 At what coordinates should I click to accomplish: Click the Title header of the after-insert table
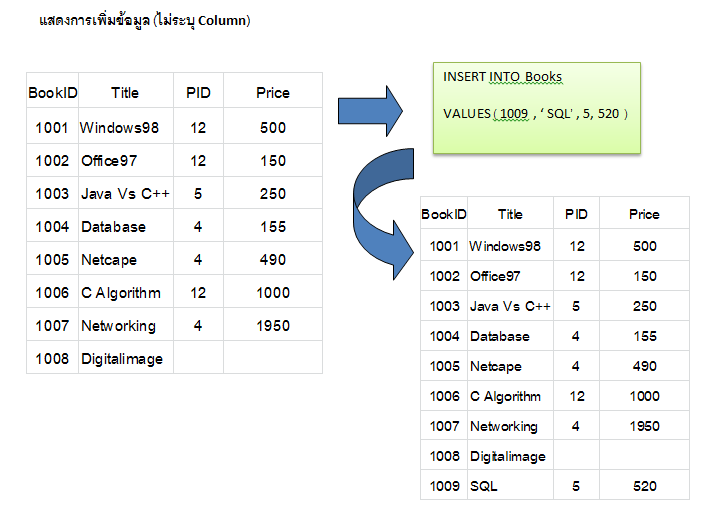point(510,214)
